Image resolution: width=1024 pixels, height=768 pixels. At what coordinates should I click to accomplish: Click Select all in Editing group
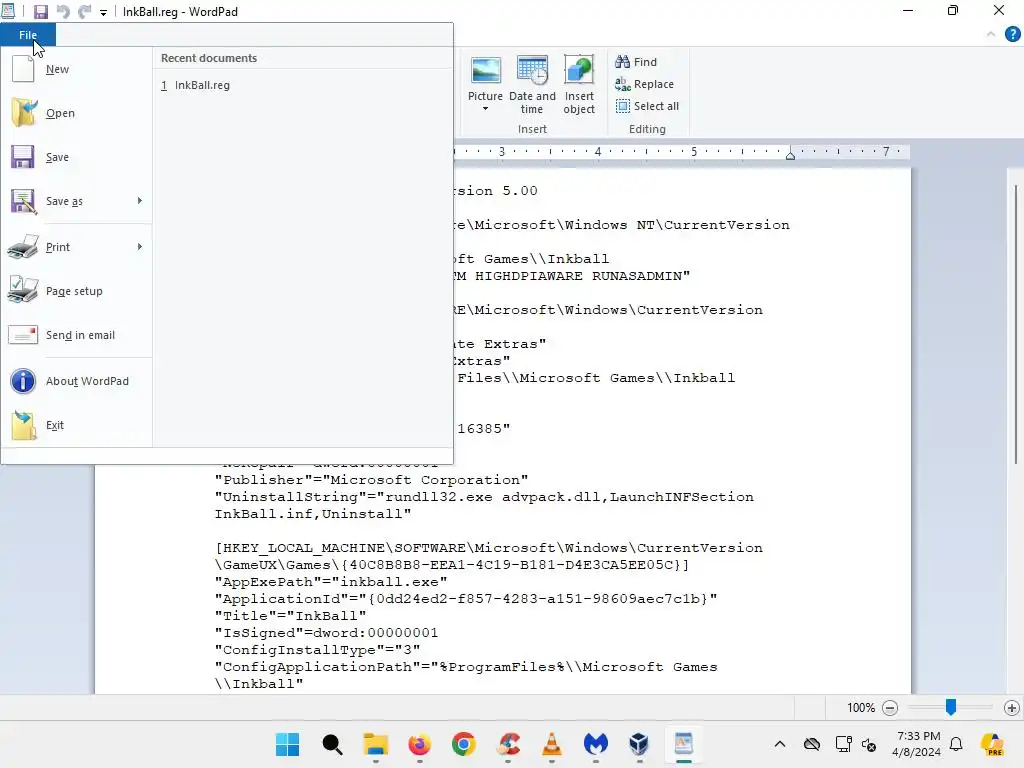(647, 106)
